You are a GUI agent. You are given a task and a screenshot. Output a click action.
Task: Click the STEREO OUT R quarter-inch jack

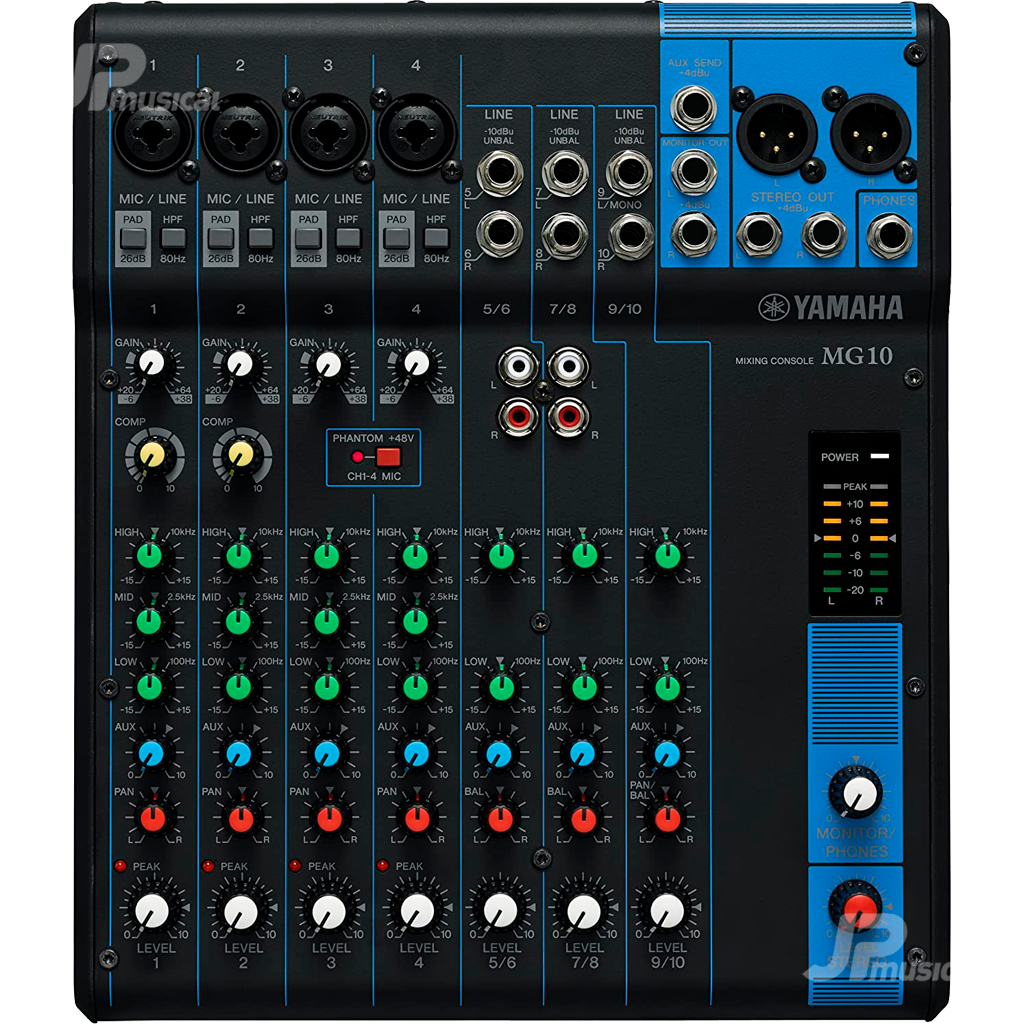tap(824, 234)
